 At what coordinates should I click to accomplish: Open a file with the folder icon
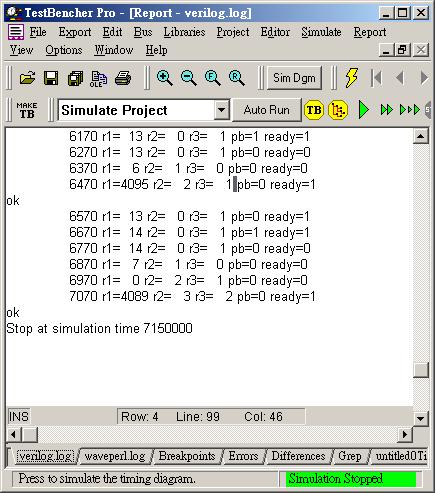pyautogui.click(x=27, y=78)
